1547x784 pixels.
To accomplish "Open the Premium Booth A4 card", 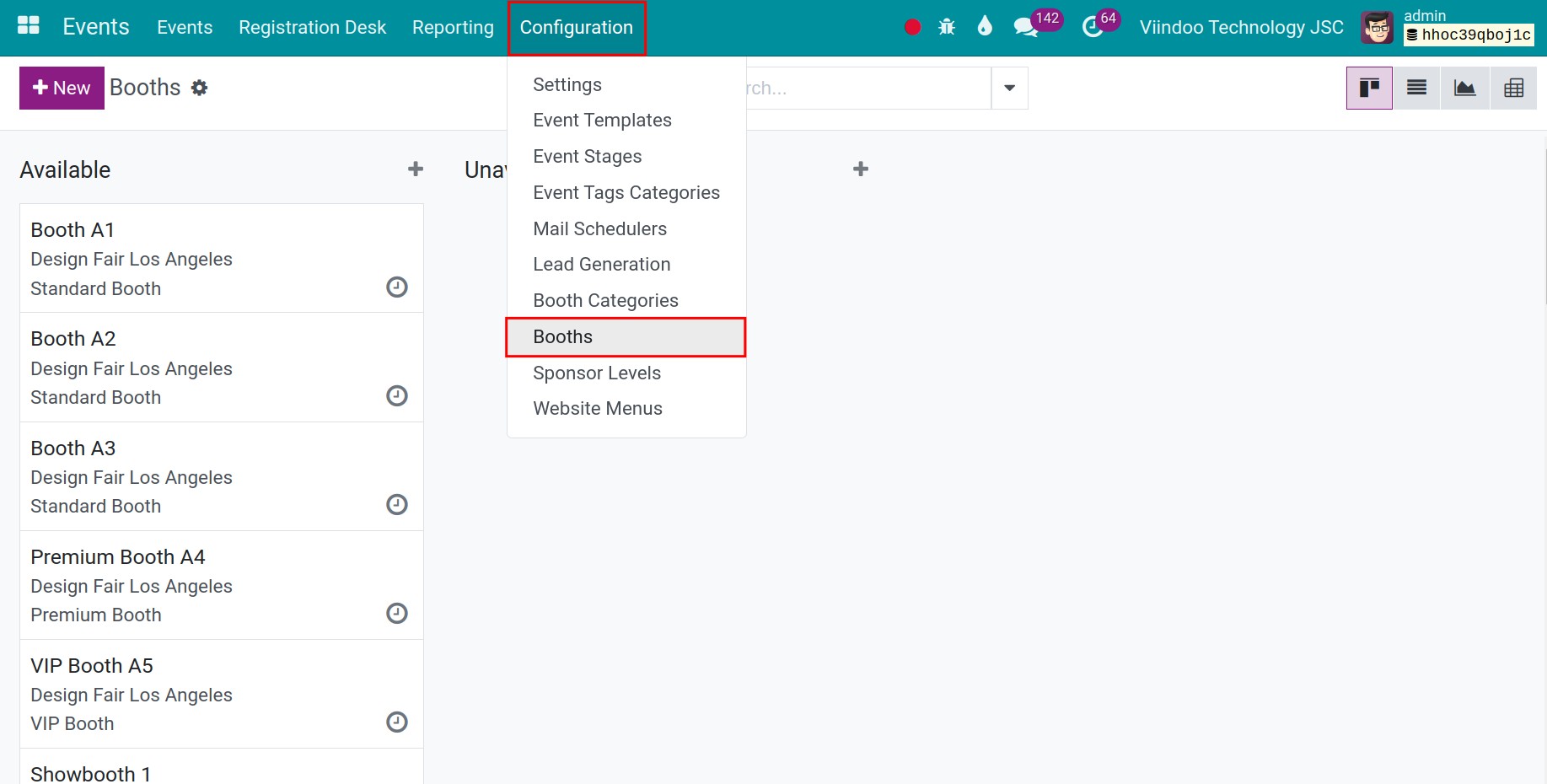I will [222, 585].
